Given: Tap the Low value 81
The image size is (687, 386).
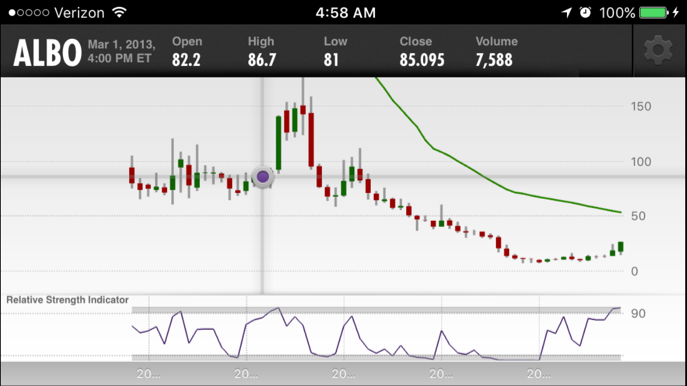Looking at the screenshot, I should (331, 60).
